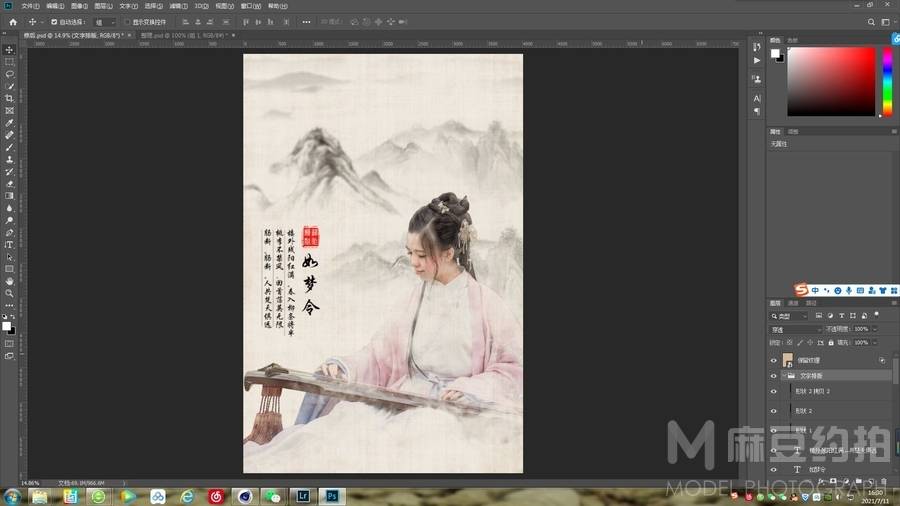Select the Healing Brush tool
Viewport: 900px width, 506px height.
[9, 135]
